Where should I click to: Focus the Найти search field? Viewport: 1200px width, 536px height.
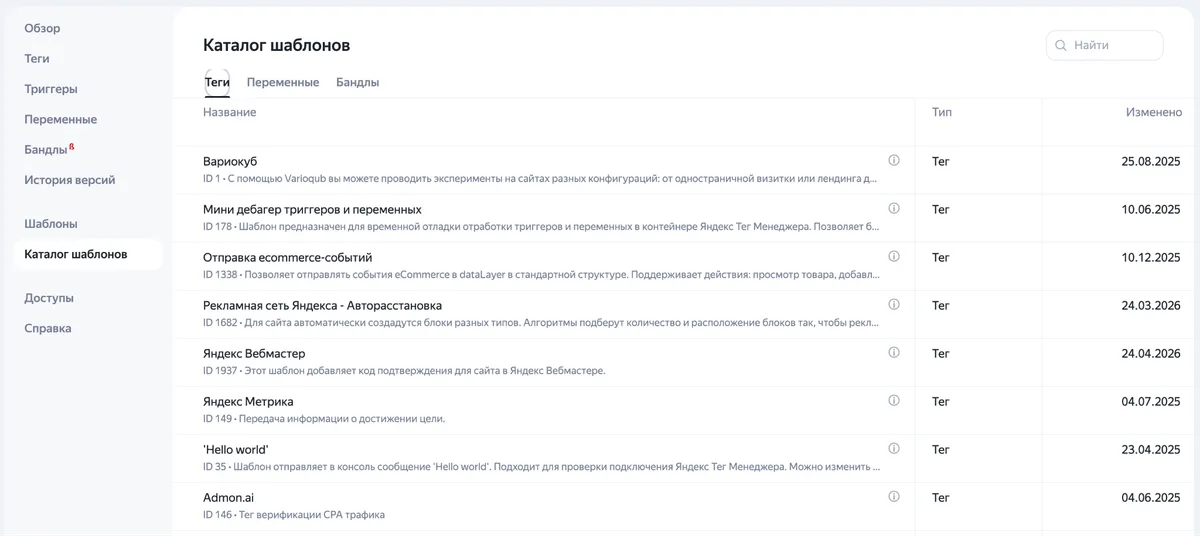click(1104, 45)
